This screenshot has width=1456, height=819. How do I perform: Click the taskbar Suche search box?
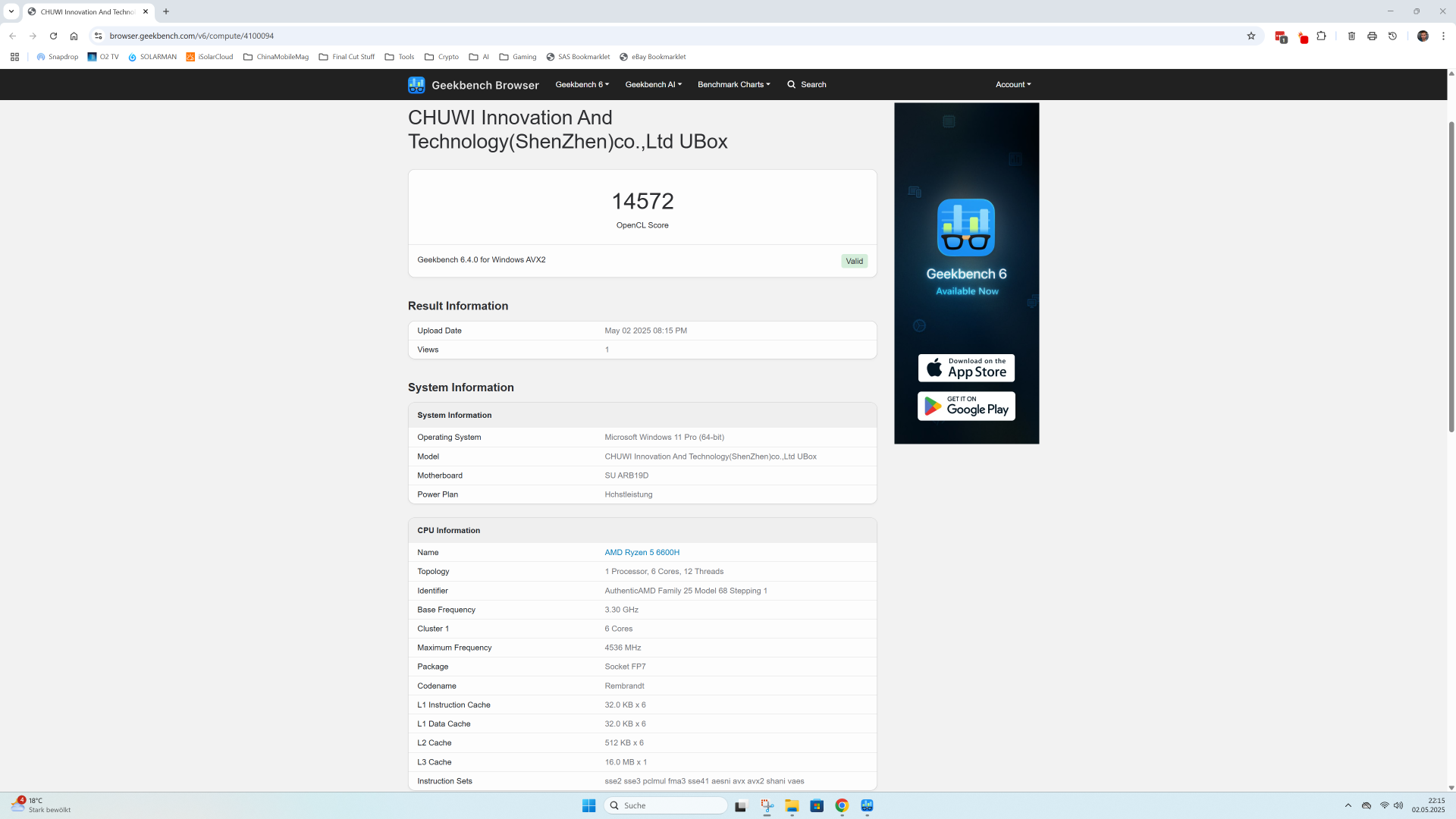click(666, 805)
